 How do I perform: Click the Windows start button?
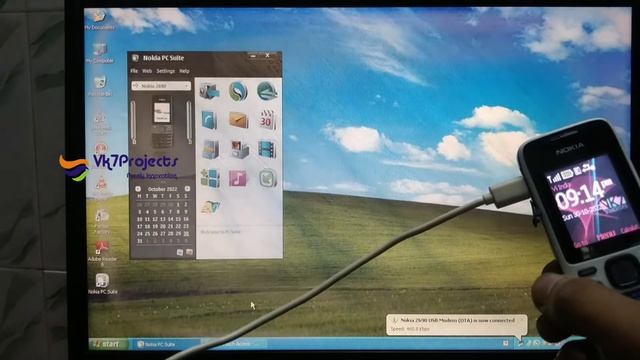click(x=107, y=344)
